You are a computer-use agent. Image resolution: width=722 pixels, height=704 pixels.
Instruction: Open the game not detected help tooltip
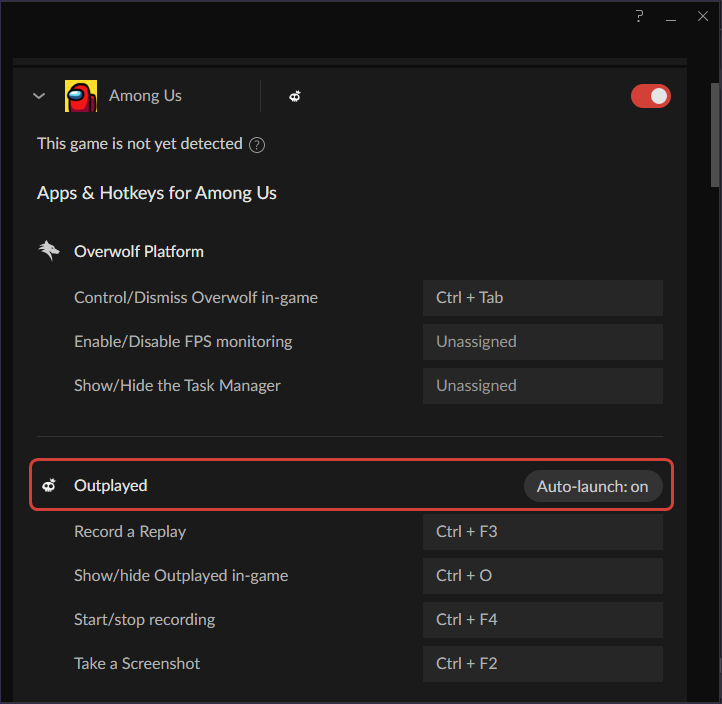pos(256,145)
